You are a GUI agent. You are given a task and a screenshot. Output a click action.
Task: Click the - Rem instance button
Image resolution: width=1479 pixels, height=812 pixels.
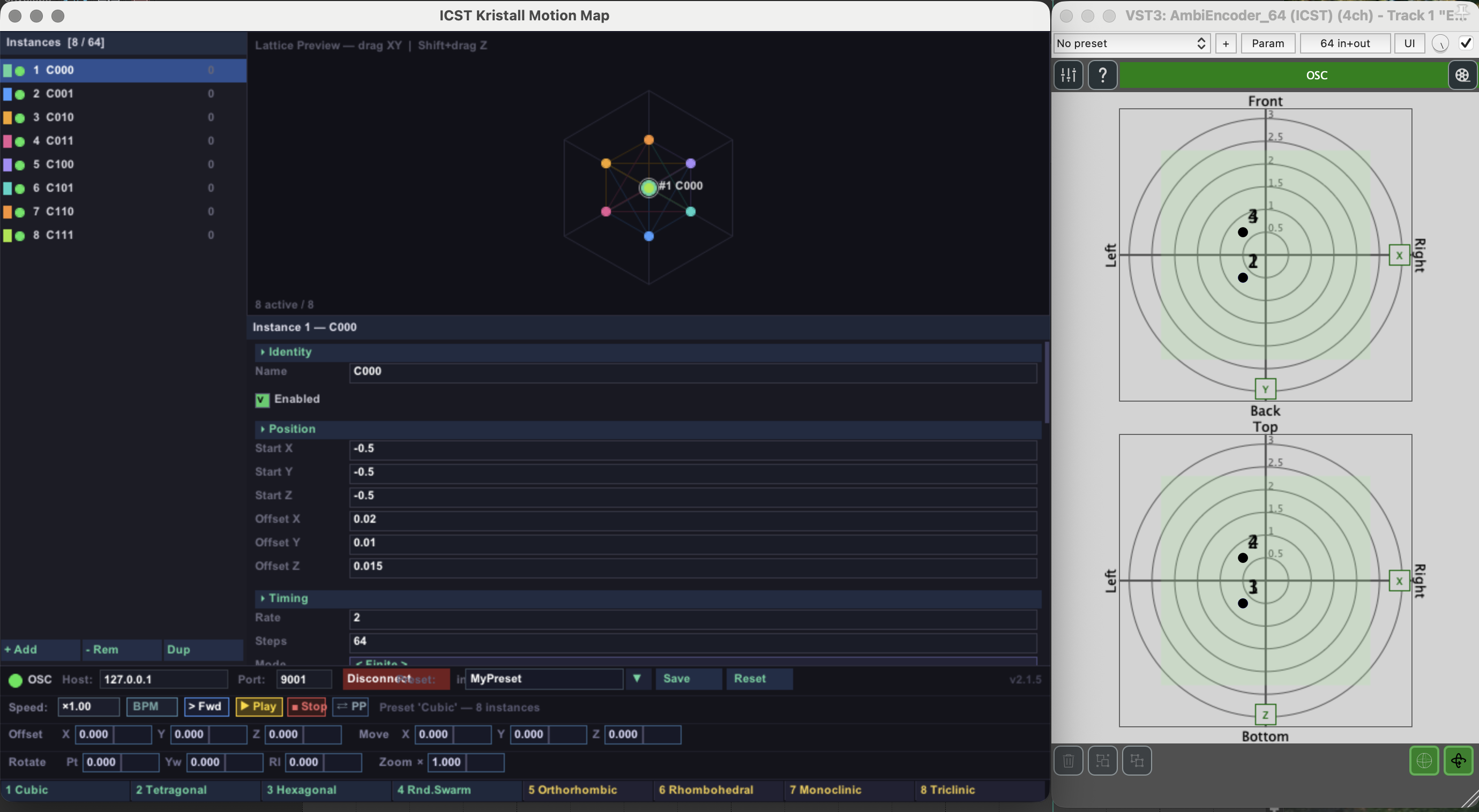click(x=122, y=650)
